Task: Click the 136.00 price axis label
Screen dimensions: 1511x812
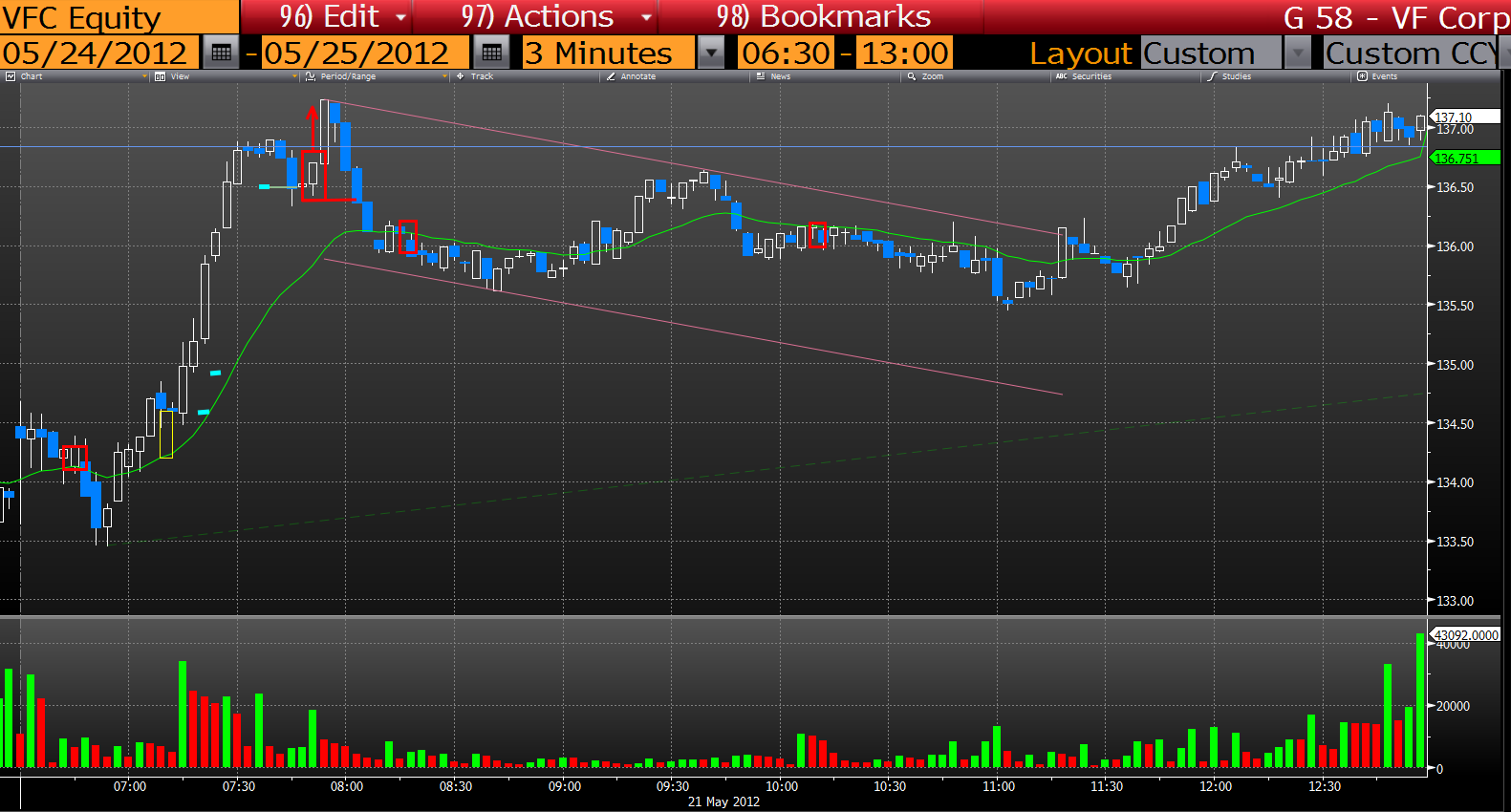Action: coord(1456,246)
